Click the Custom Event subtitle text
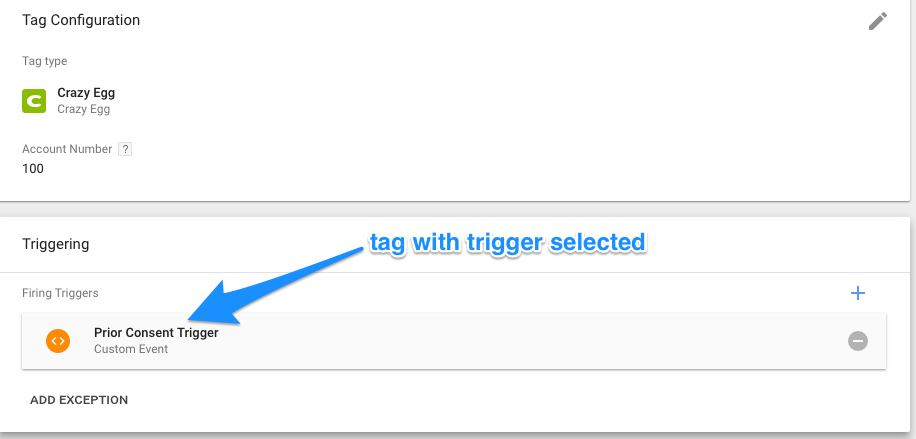916x439 pixels. pos(131,349)
